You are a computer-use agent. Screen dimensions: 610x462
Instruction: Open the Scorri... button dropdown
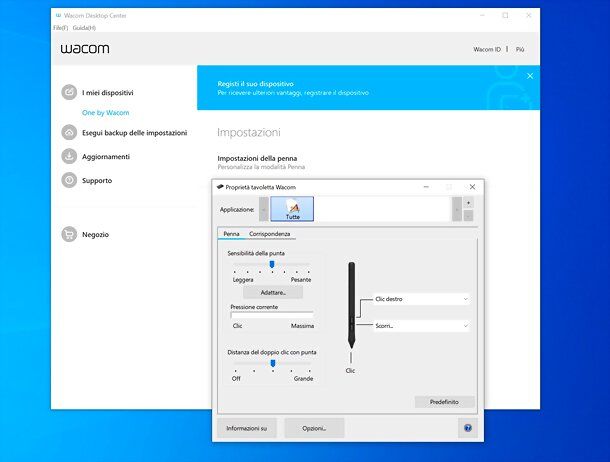click(421, 326)
